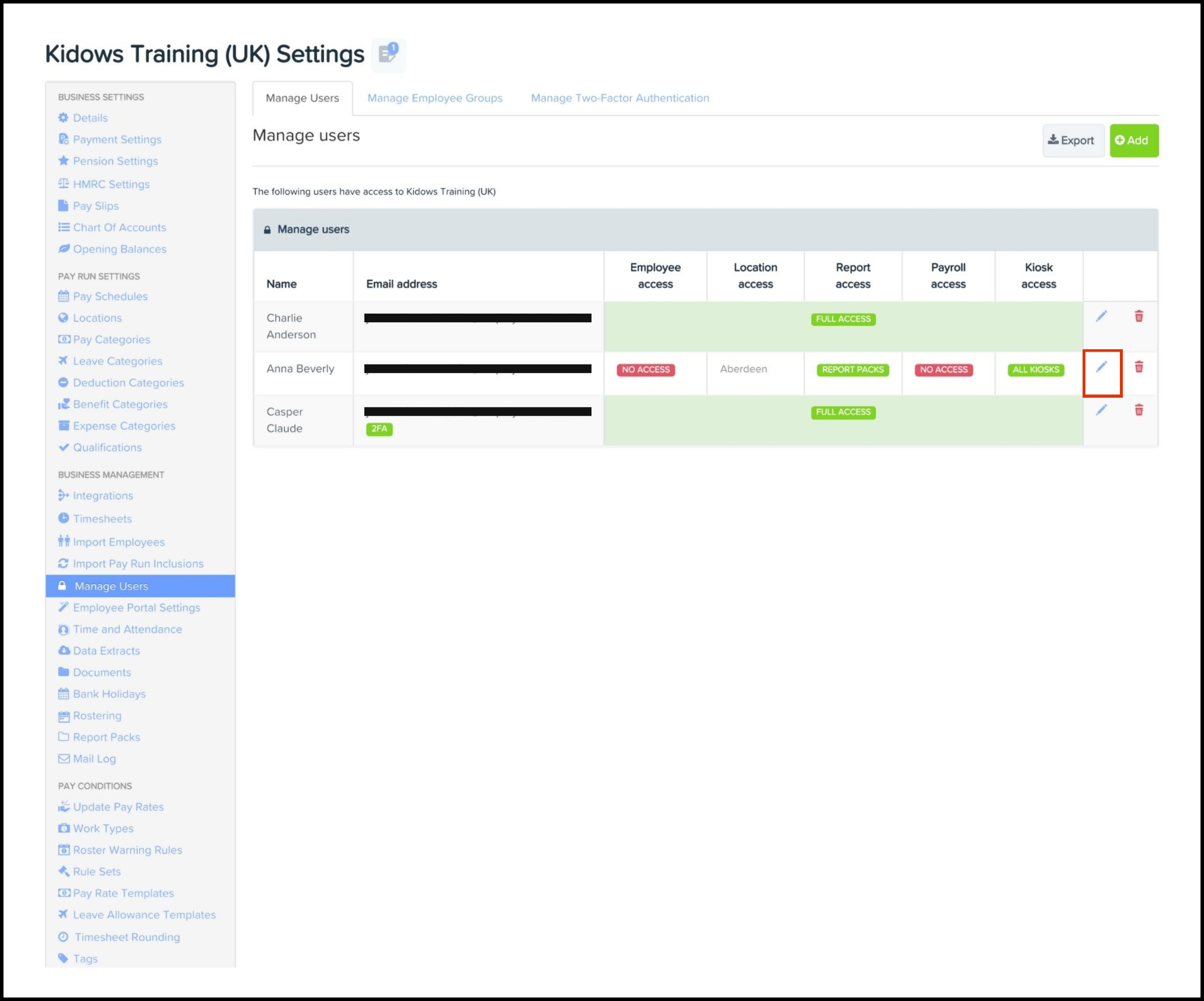Click the green Add button
This screenshot has height=1001, width=1204.
tap(1133, 141)
